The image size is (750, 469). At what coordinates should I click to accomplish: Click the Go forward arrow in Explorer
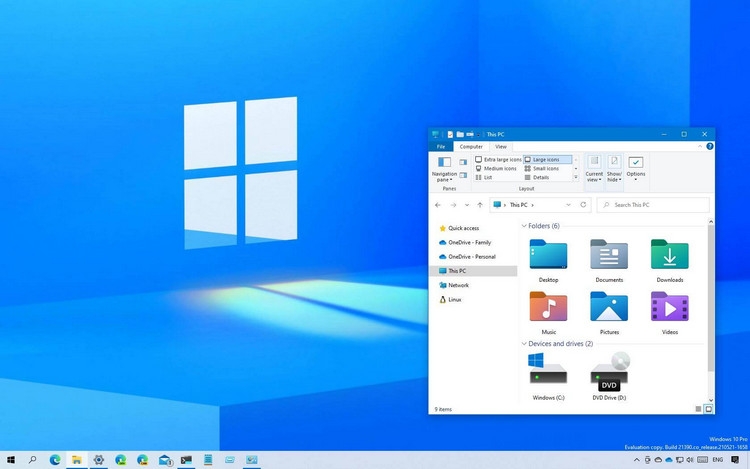point(453,205)
